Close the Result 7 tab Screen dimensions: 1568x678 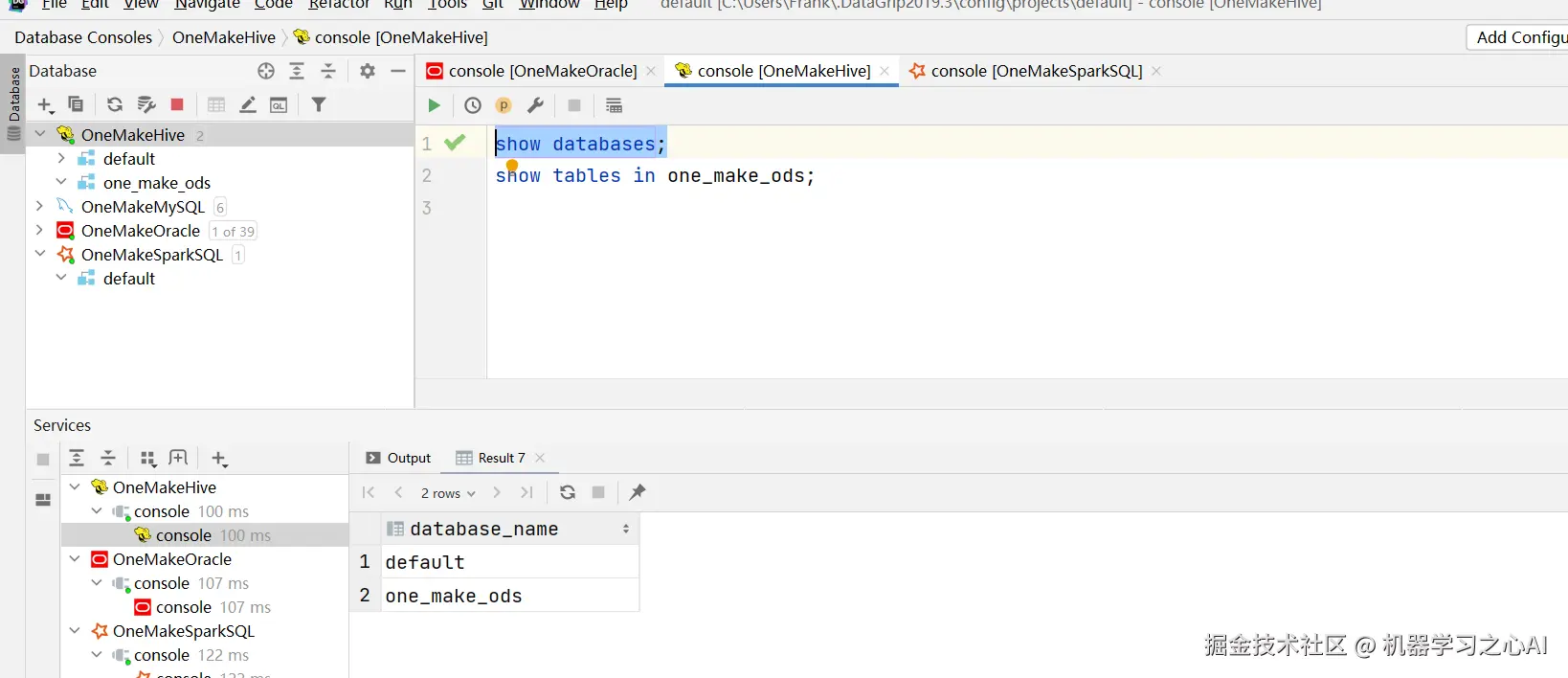pyautogui.click(x=540, y=458)
